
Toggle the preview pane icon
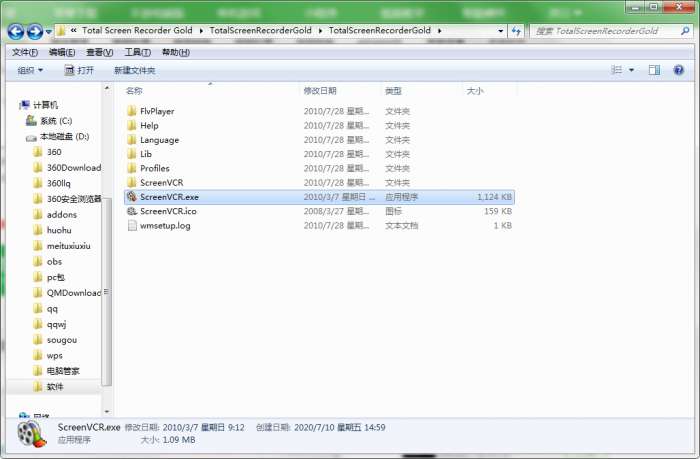coord(654,70)
